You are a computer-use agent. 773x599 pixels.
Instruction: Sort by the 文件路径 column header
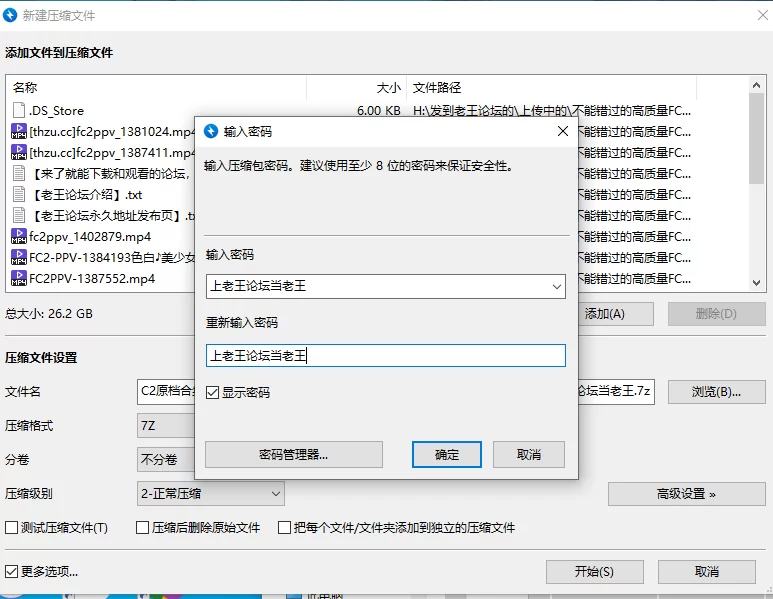552,87
